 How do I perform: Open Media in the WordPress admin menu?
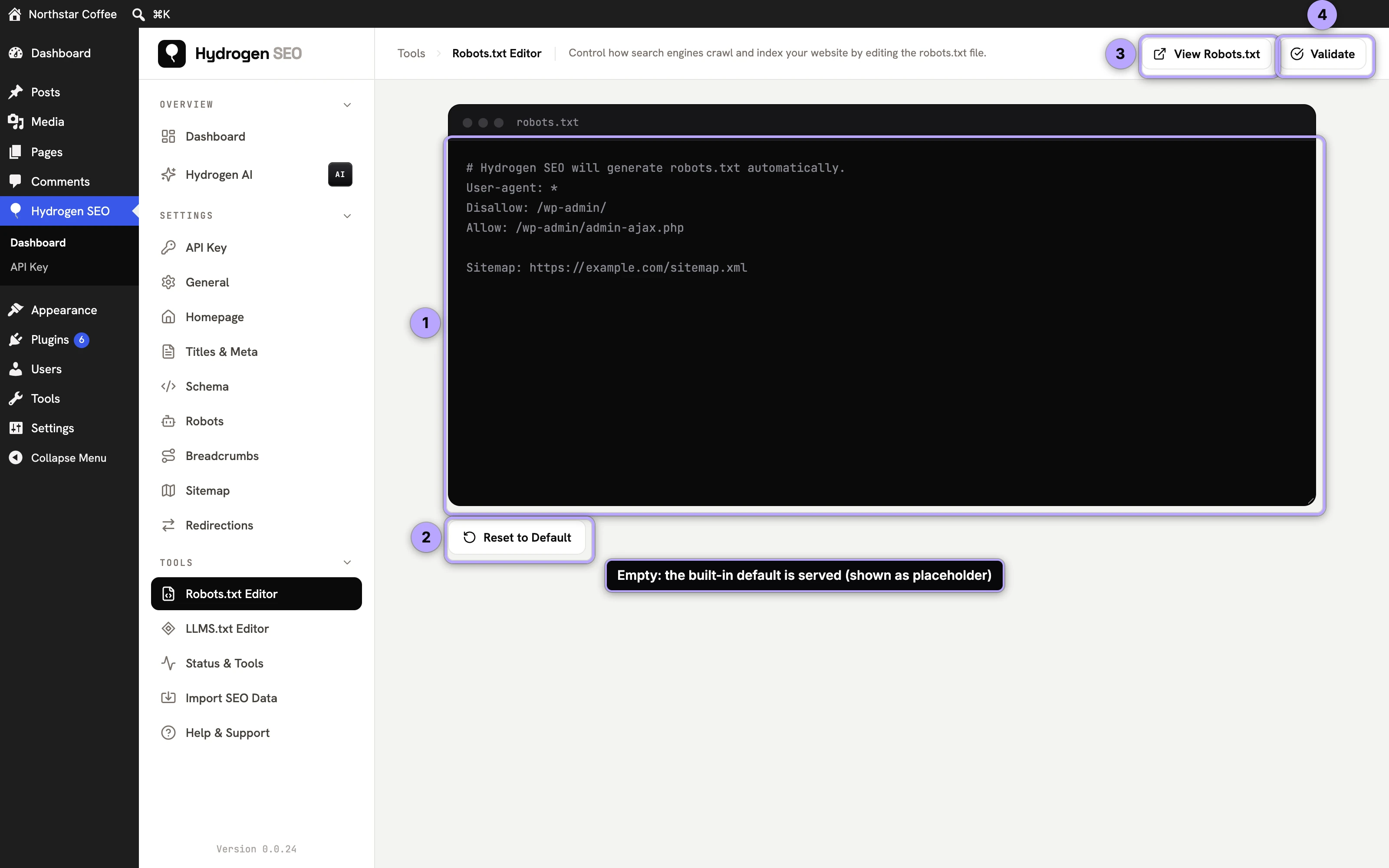coord(69,122)
